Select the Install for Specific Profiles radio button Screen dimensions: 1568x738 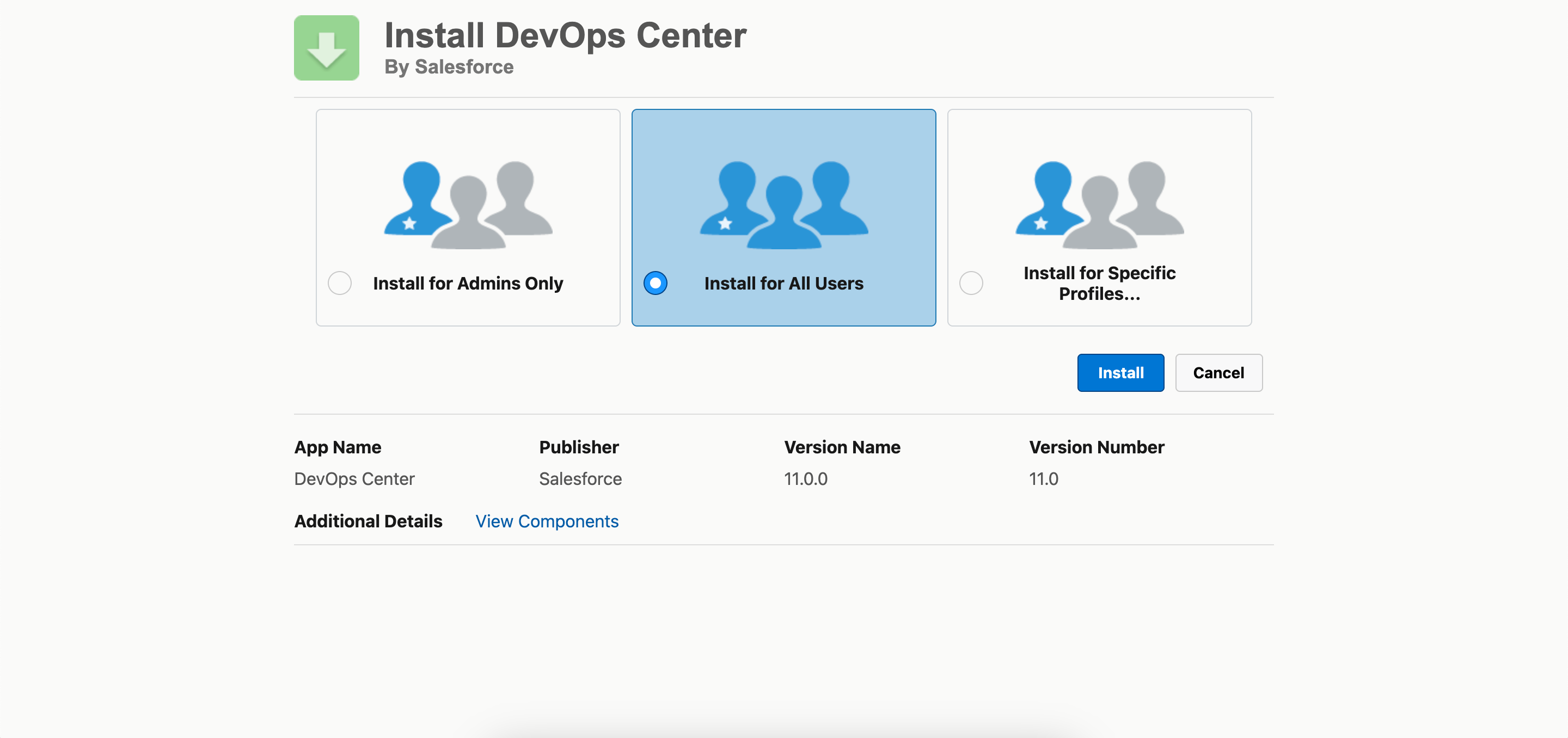point(971,283)
